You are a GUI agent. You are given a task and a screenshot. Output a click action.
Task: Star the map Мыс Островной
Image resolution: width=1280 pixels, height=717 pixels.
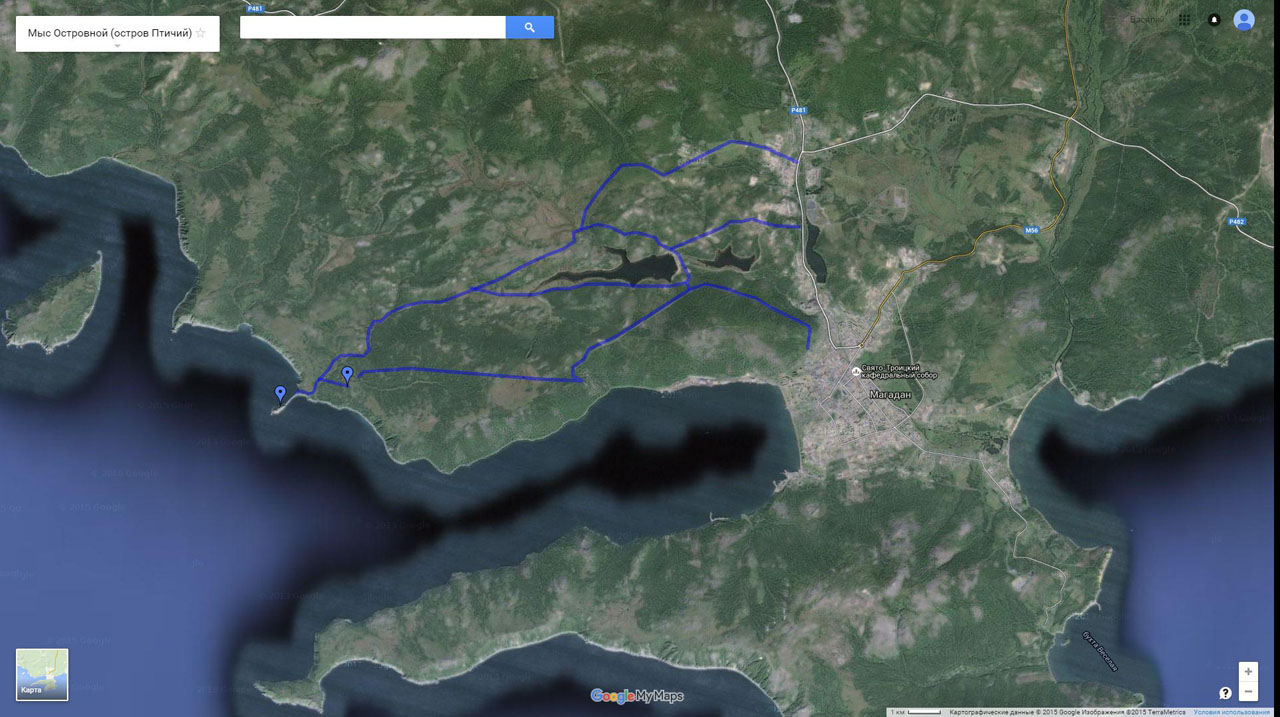click(x=200, y=33)
